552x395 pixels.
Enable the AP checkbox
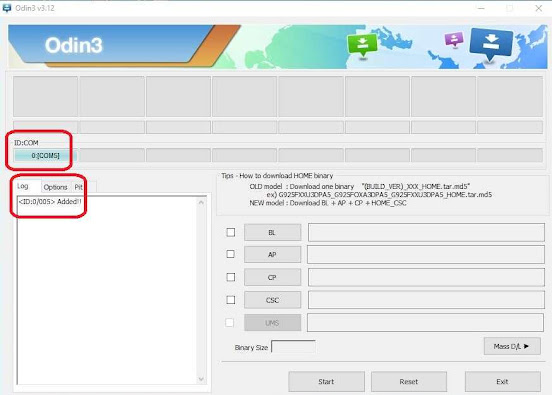[231, 254]
